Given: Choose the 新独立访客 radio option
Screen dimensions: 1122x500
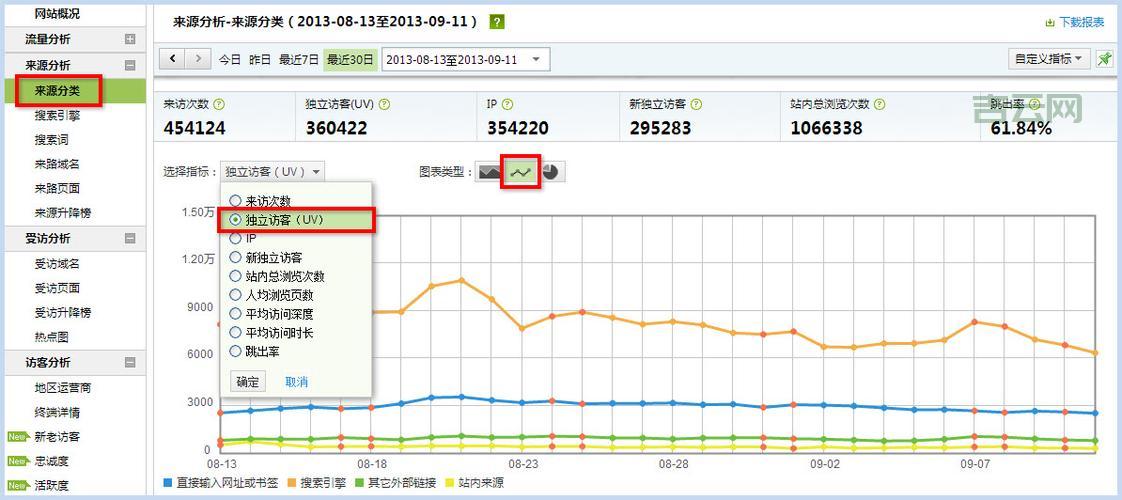Looking at the screenshot, I should click(236, 257).
